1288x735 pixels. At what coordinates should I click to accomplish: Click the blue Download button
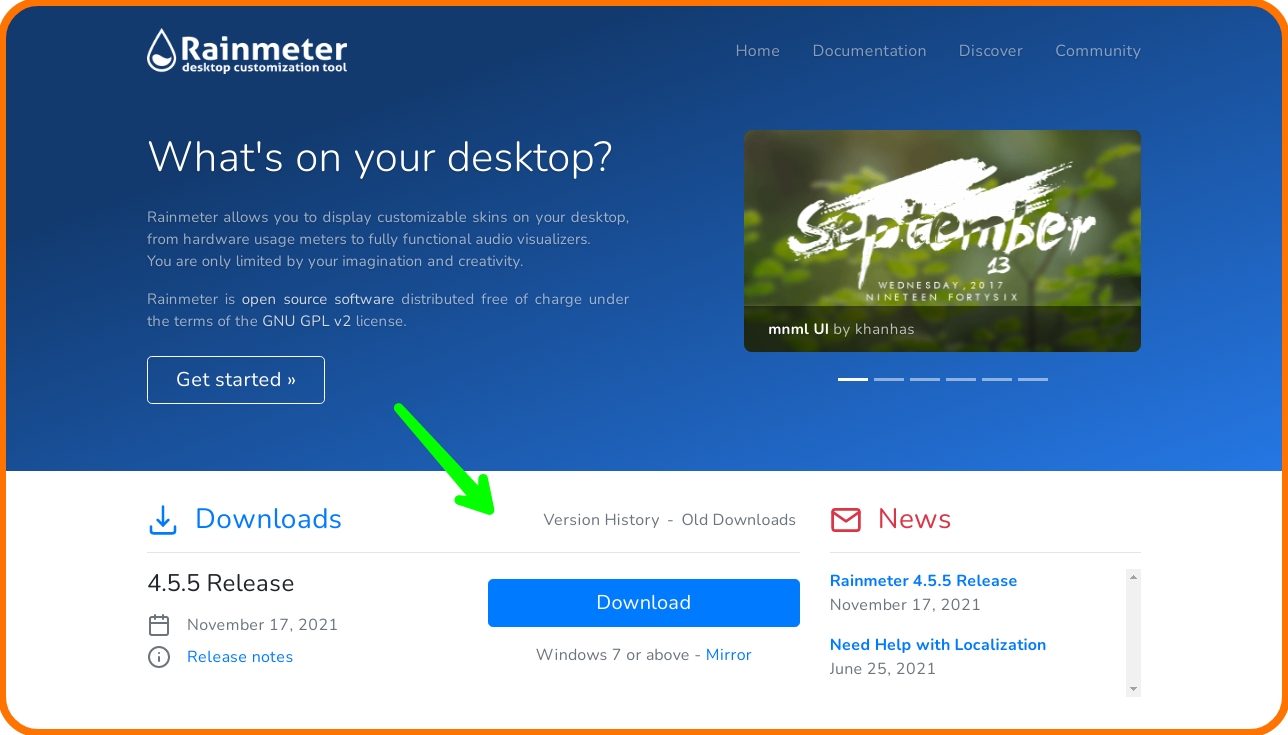point(644,603)
